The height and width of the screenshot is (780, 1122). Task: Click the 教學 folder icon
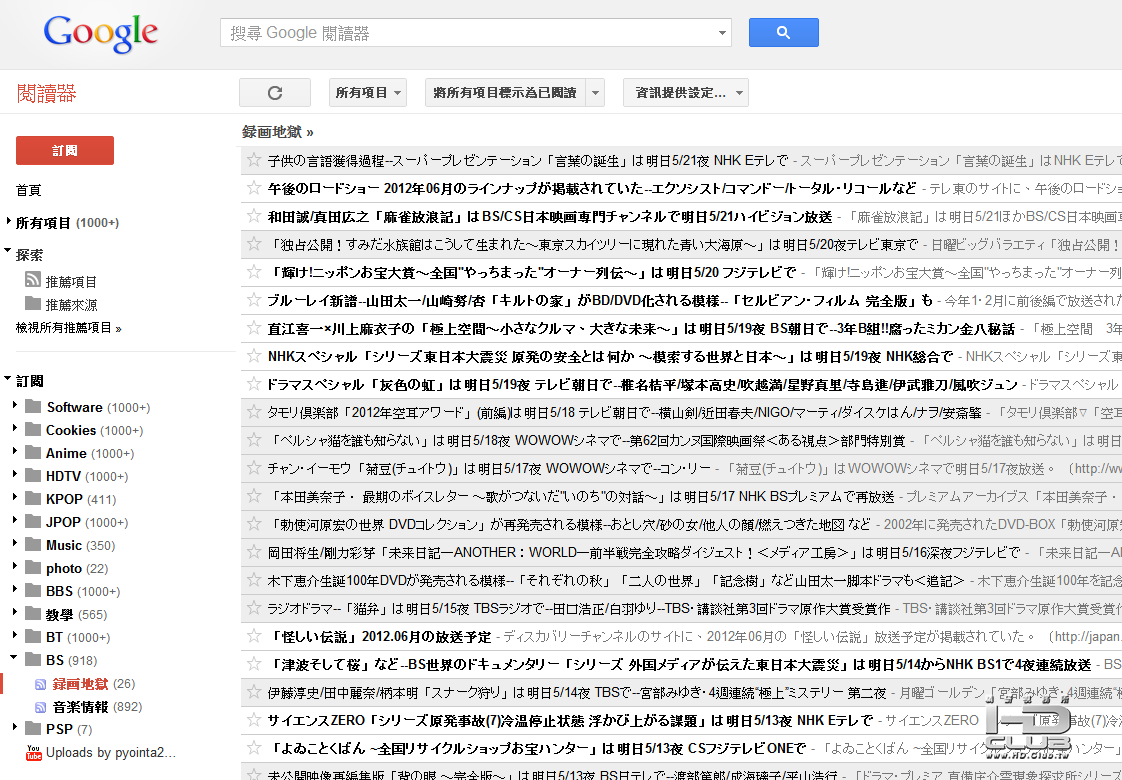click(x=33, y=613)
